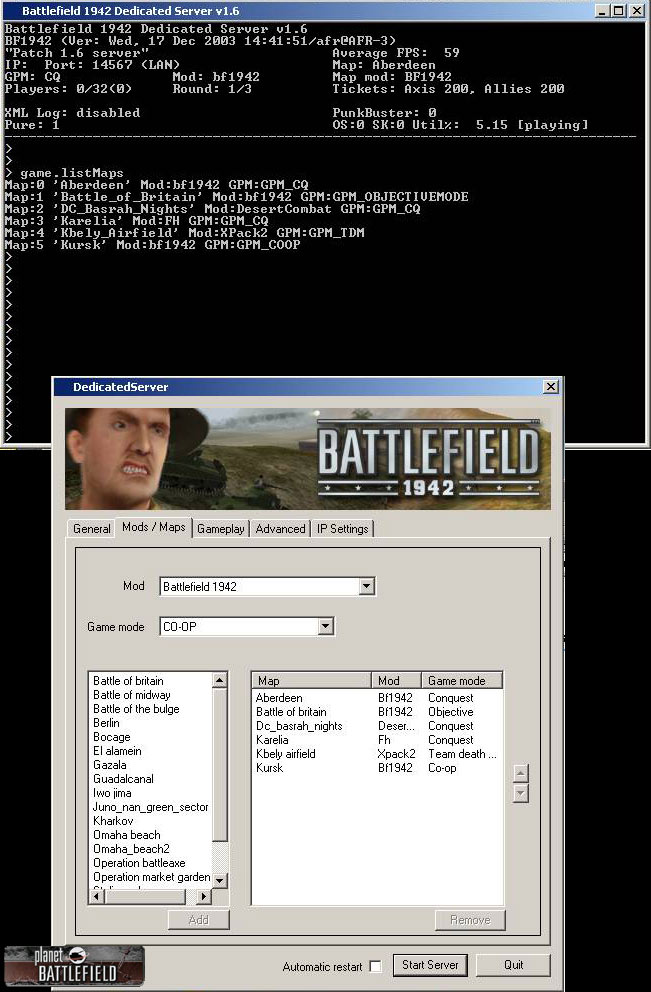Select Karelia row in rotation table
The image size is (651, 992).
pos(377,740)
